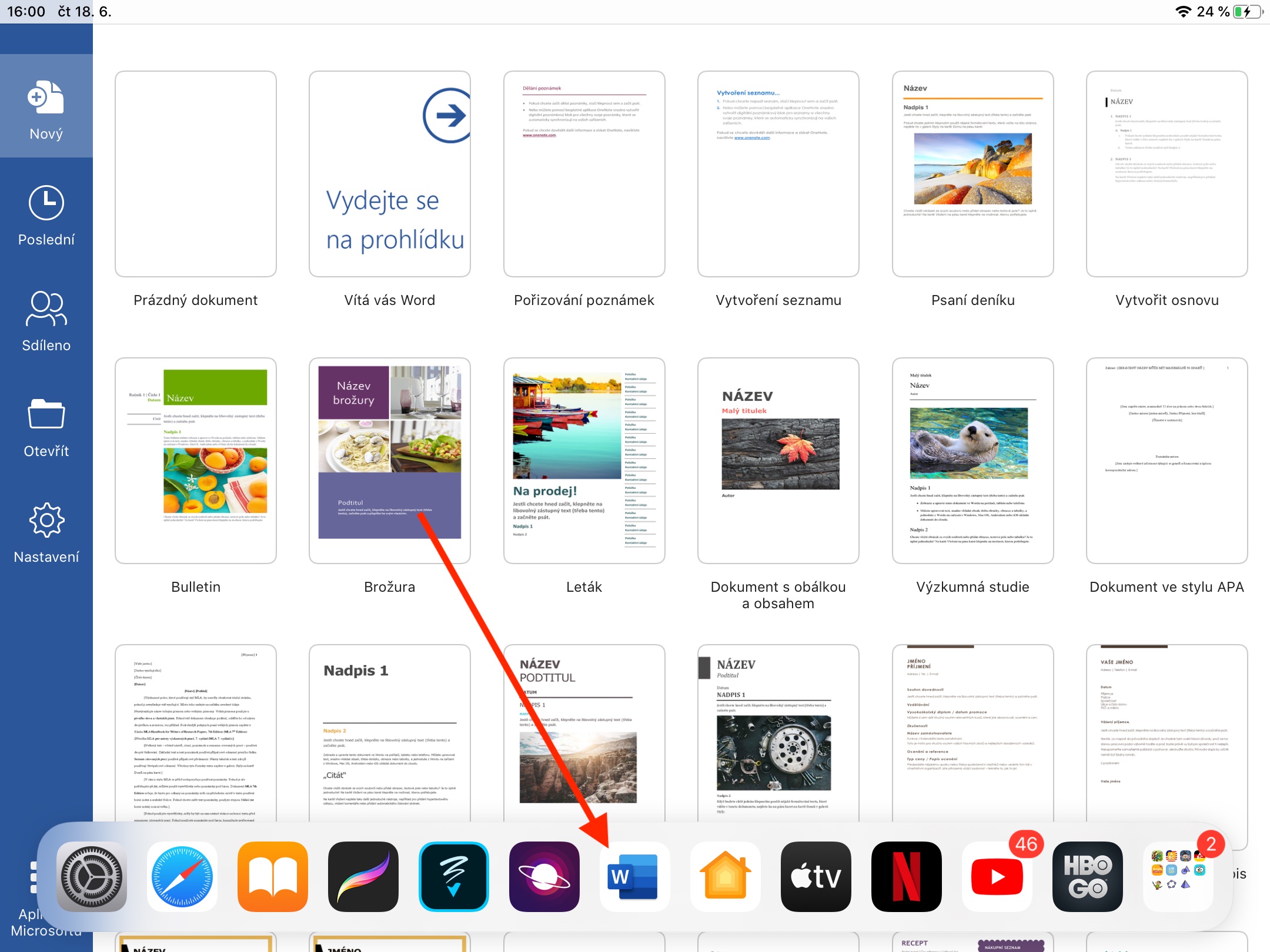
Task: Open the app folder with 2 badge
Action: (x=1178, y=876)
